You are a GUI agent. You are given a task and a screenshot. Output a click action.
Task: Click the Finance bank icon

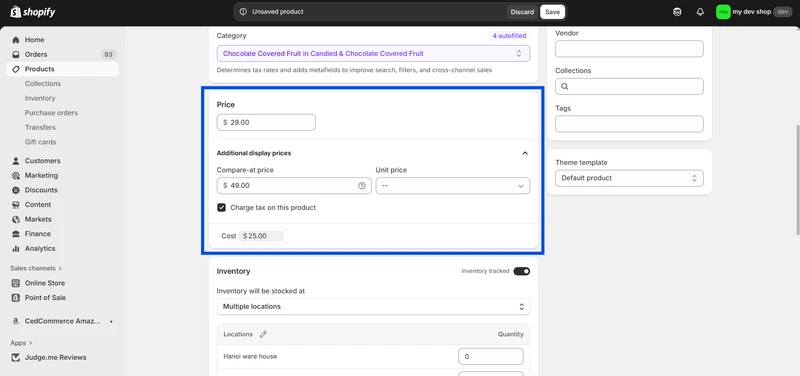point(16,234)
